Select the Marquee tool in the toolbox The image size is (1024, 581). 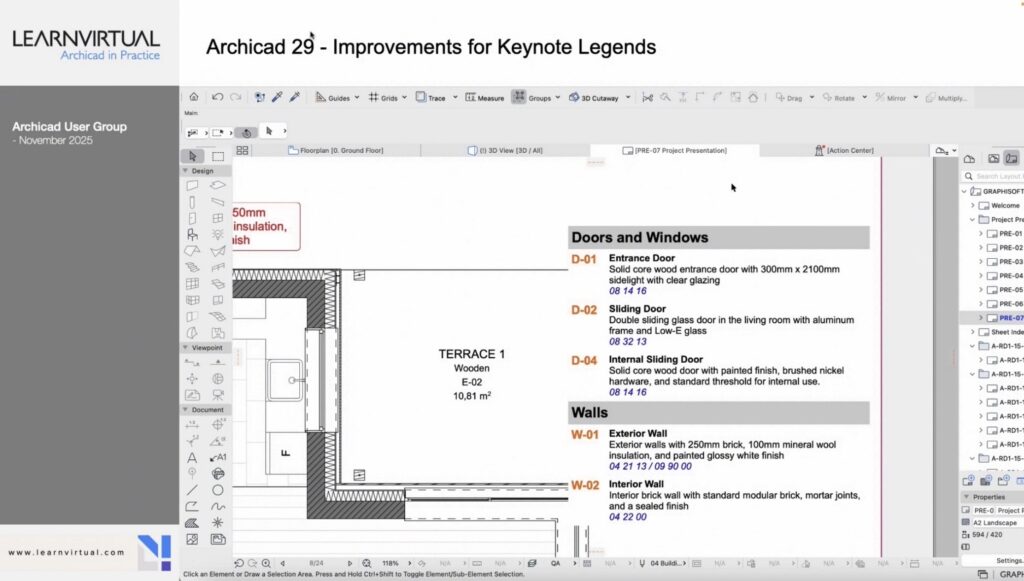pyautogui.click(x=218, y=156)
